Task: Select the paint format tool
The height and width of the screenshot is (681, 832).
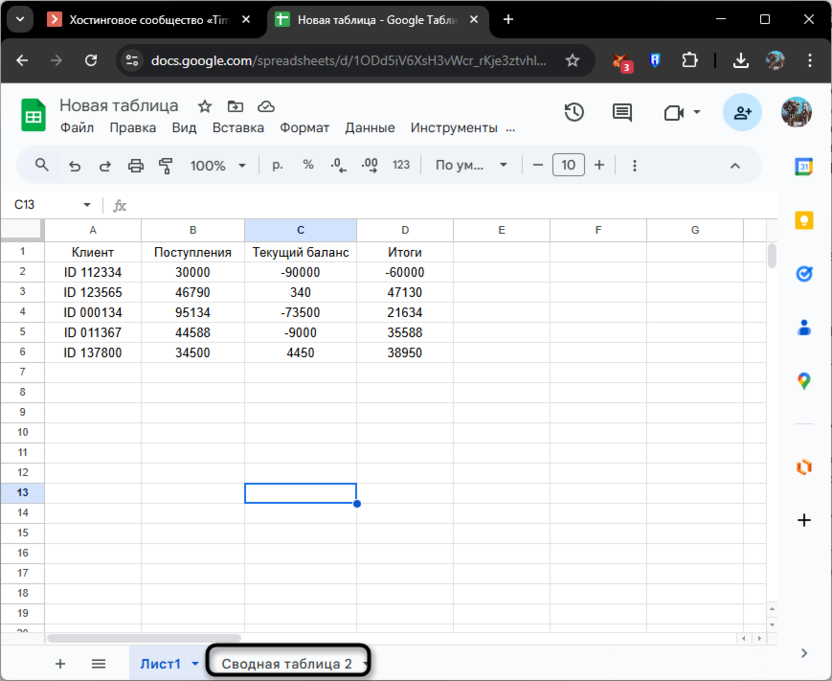Action: point(166,166)
